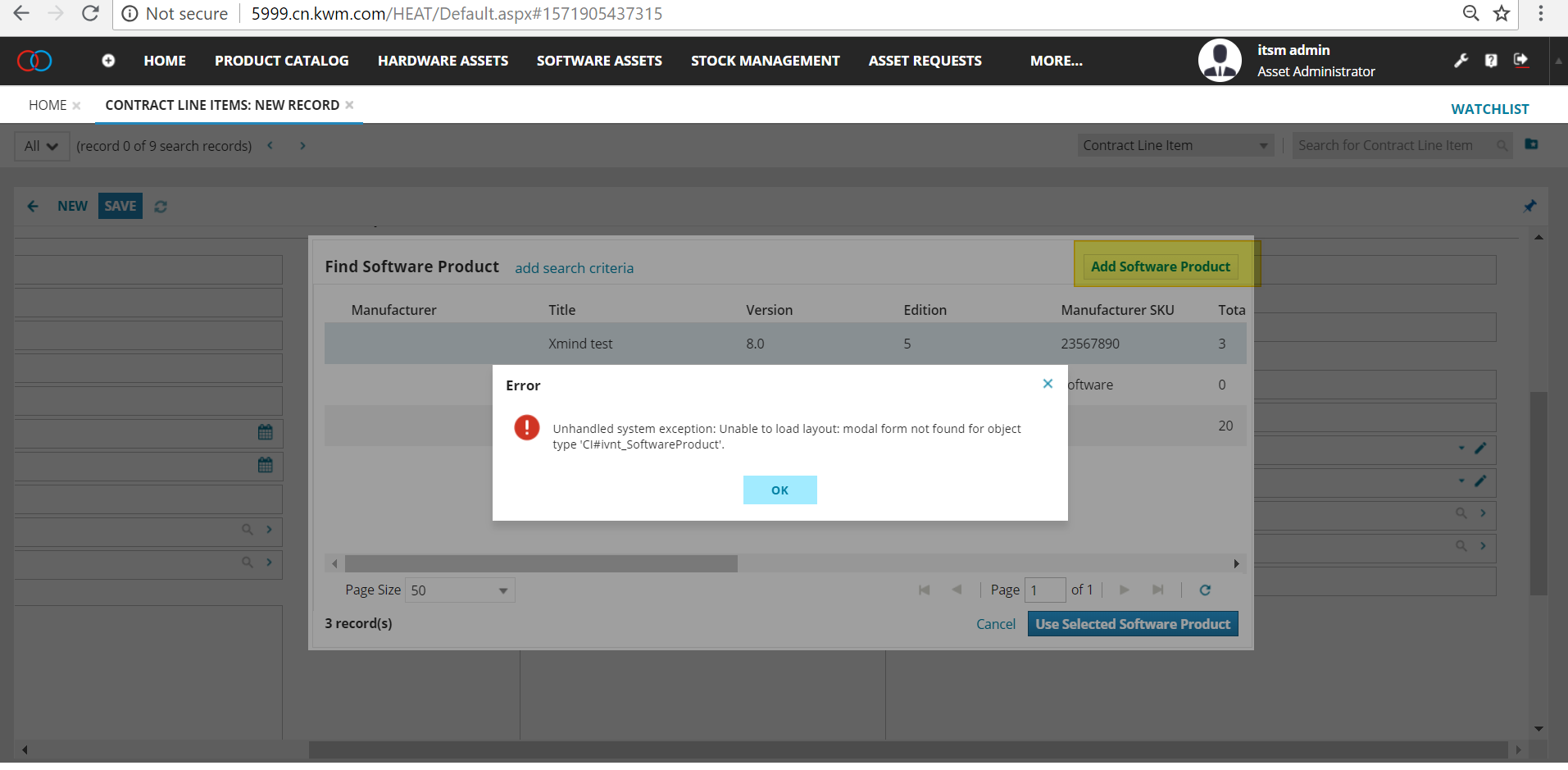The image size is (1568, 770).
Task: Click the wrench configuration icon
Action: coord(1461,60)
